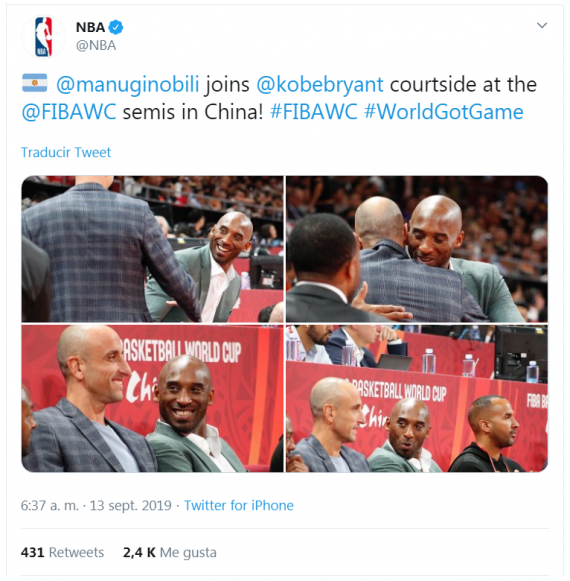The image size is (570, 581).
Task: Click the Argentina flag emoji
Action: coord(35,83)
